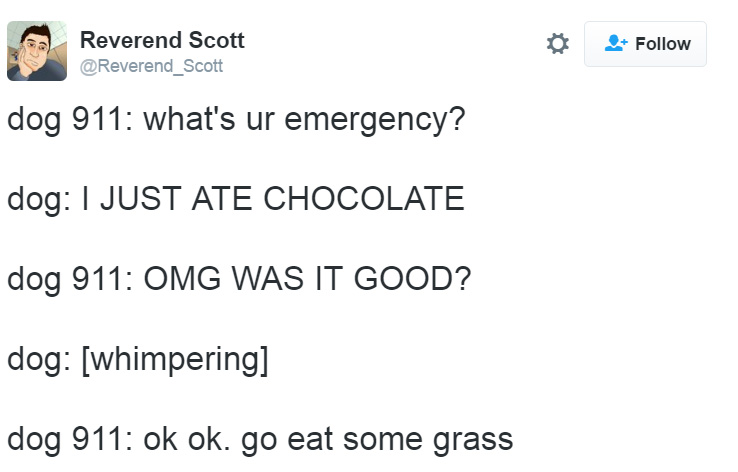Click the text "I JUST ATE CHOCOLATE"
Screen dimensions: 738x472
click(273, 198)
